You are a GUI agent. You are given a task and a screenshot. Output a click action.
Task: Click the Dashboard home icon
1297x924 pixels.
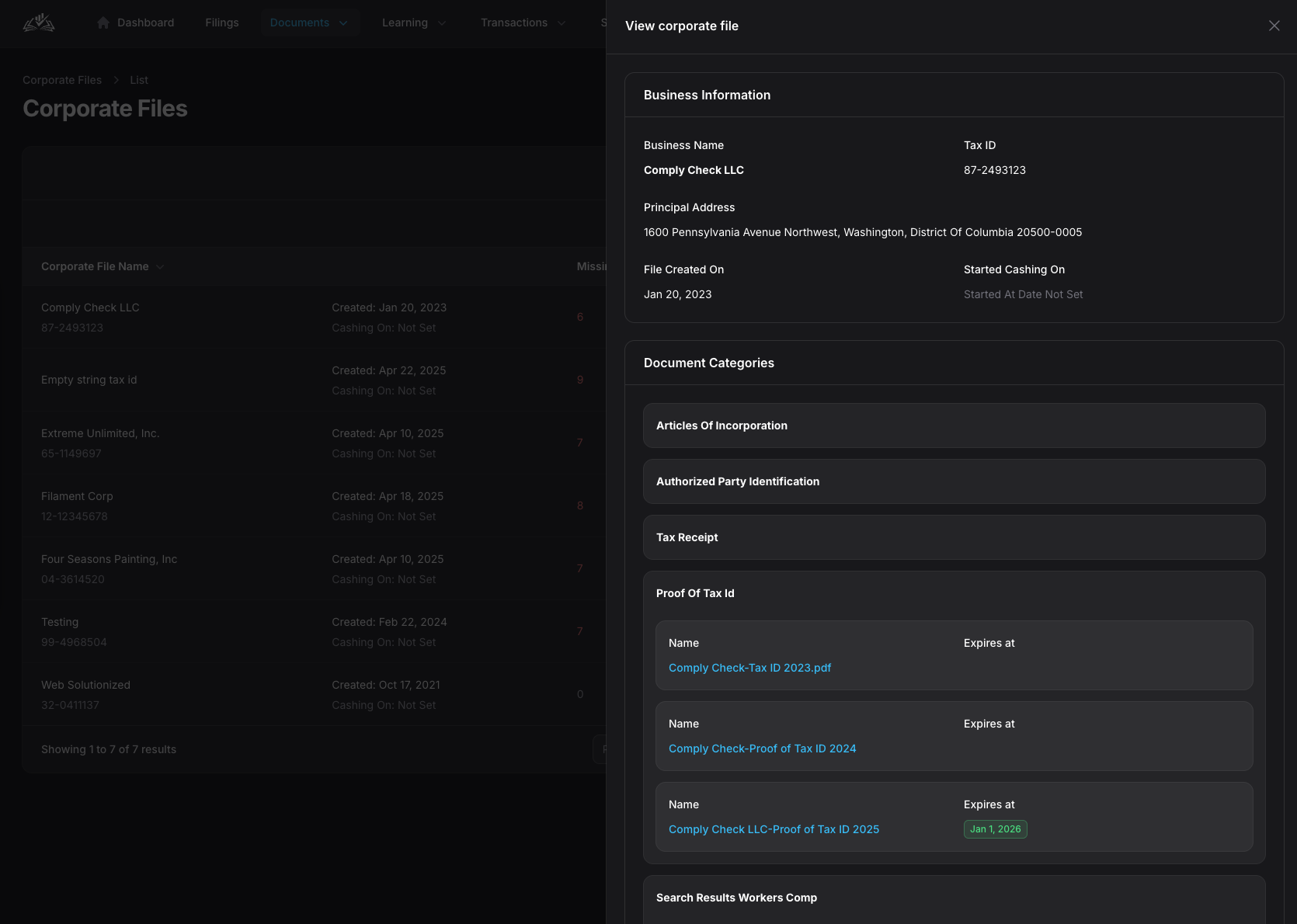coord(103,23)
